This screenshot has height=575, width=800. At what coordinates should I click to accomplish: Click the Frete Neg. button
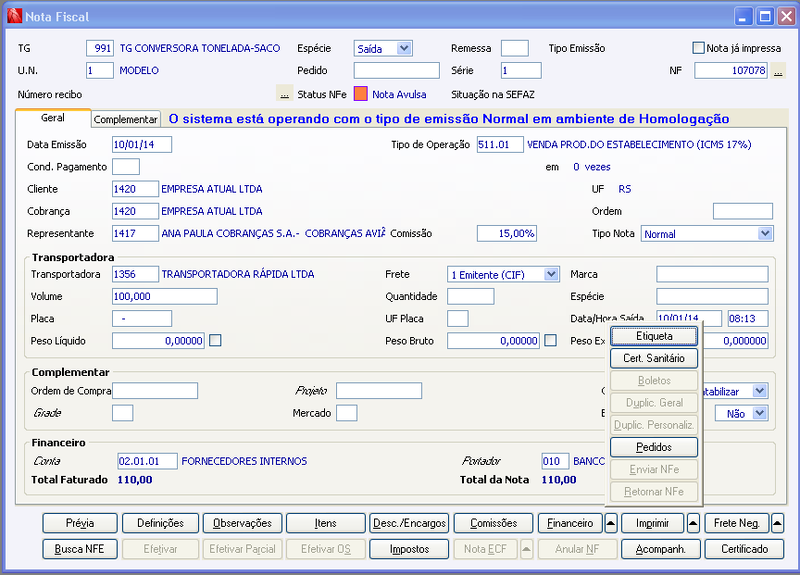[737, 523]
